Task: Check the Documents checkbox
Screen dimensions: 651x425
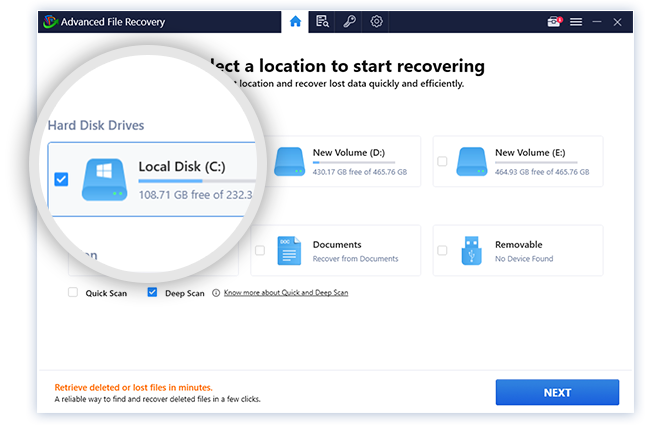Action: tap(260, 250)
